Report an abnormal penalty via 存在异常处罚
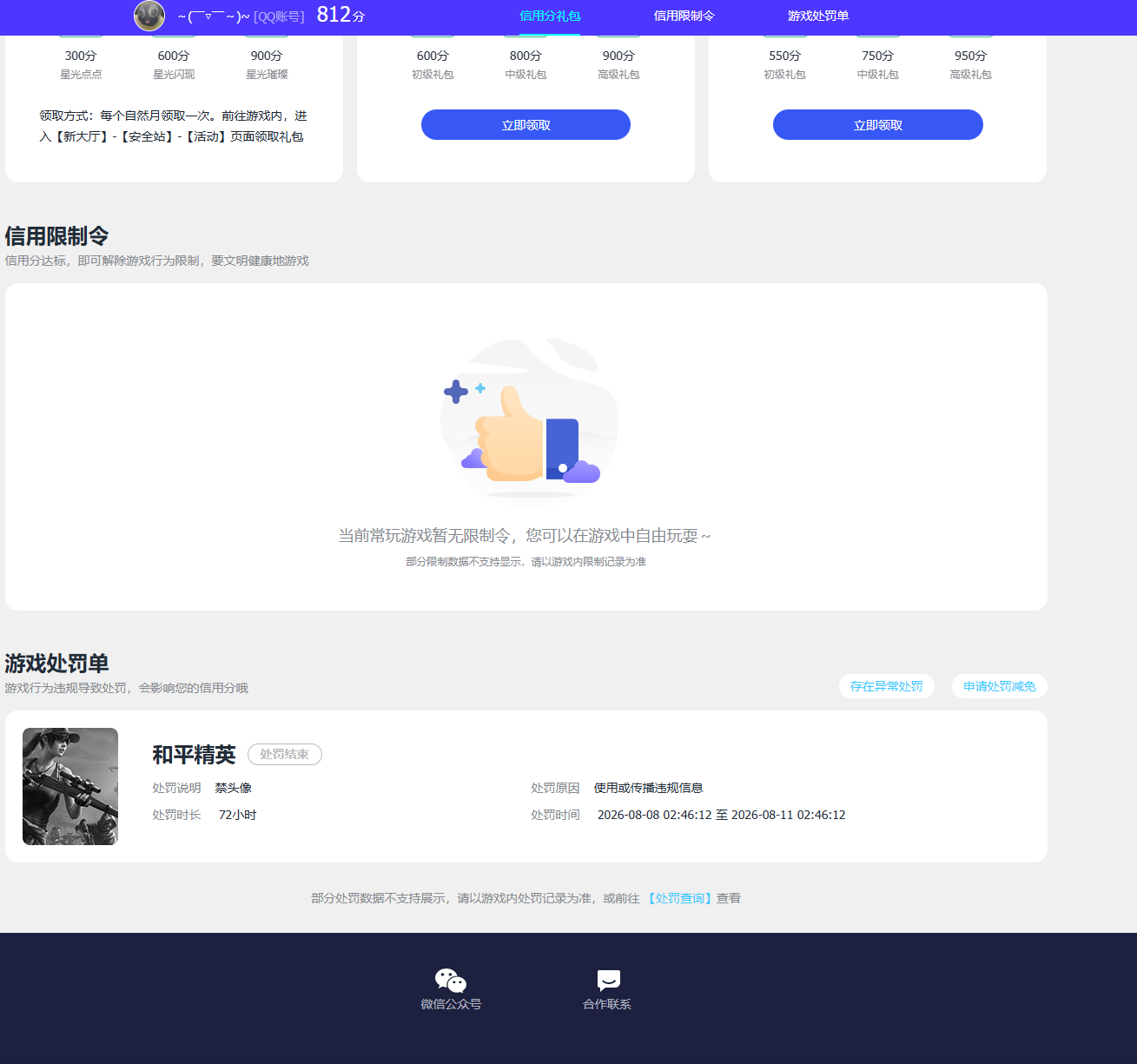The width and height of the screenshot is (1137, 1064). click(x=887, y=686)
